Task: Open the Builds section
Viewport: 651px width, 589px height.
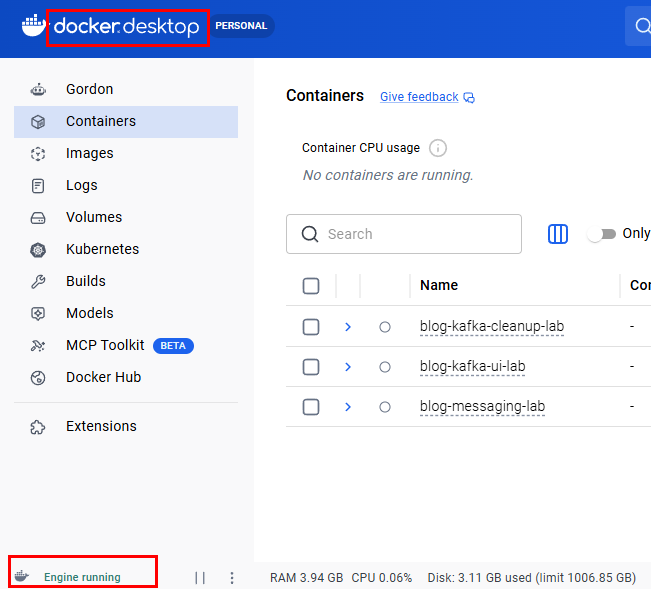Action: pyautogui.click(x=86, y=281)
